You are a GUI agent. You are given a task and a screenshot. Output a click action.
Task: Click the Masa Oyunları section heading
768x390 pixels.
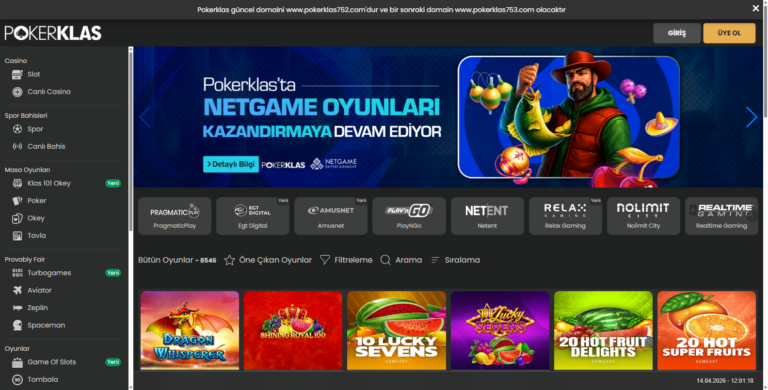pyautogui.click(x=27, y=170)
